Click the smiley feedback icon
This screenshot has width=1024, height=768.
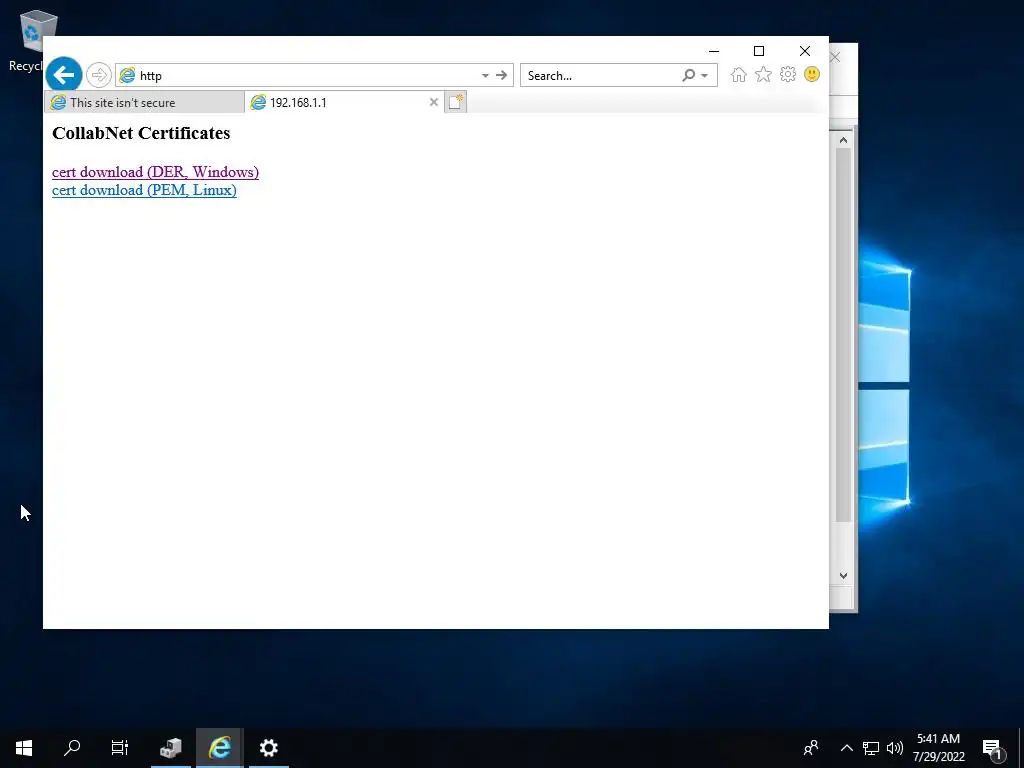[x=812, y=74]
